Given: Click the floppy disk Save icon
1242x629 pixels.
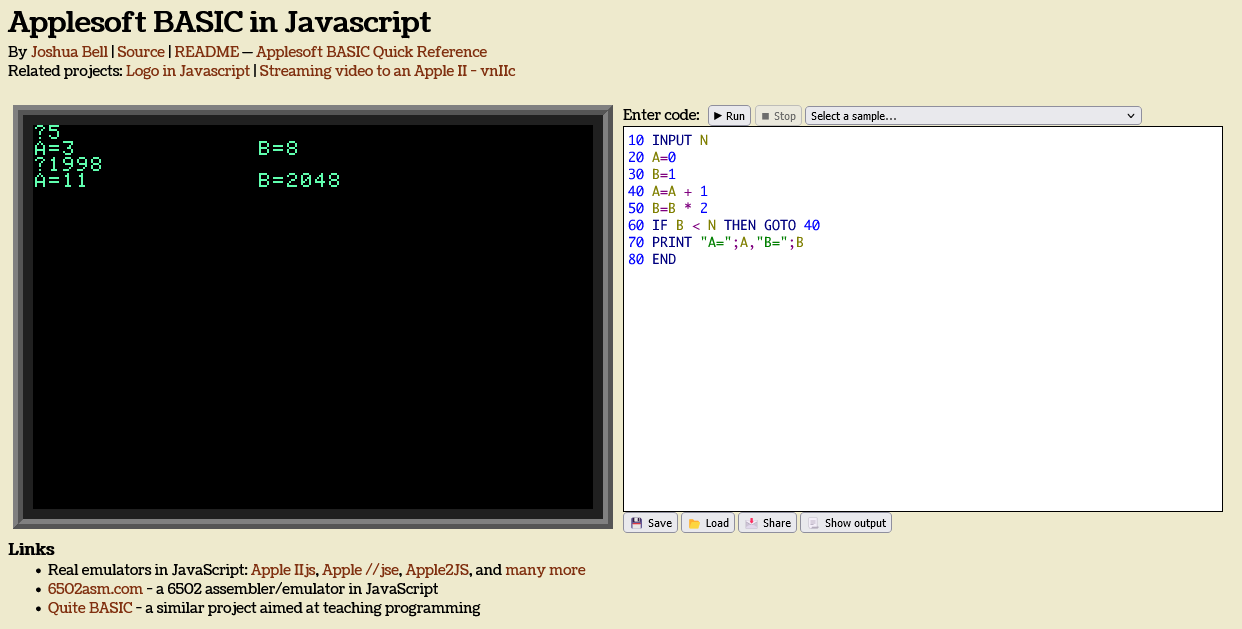Looking at the screenshot, I should coord(637,522).
